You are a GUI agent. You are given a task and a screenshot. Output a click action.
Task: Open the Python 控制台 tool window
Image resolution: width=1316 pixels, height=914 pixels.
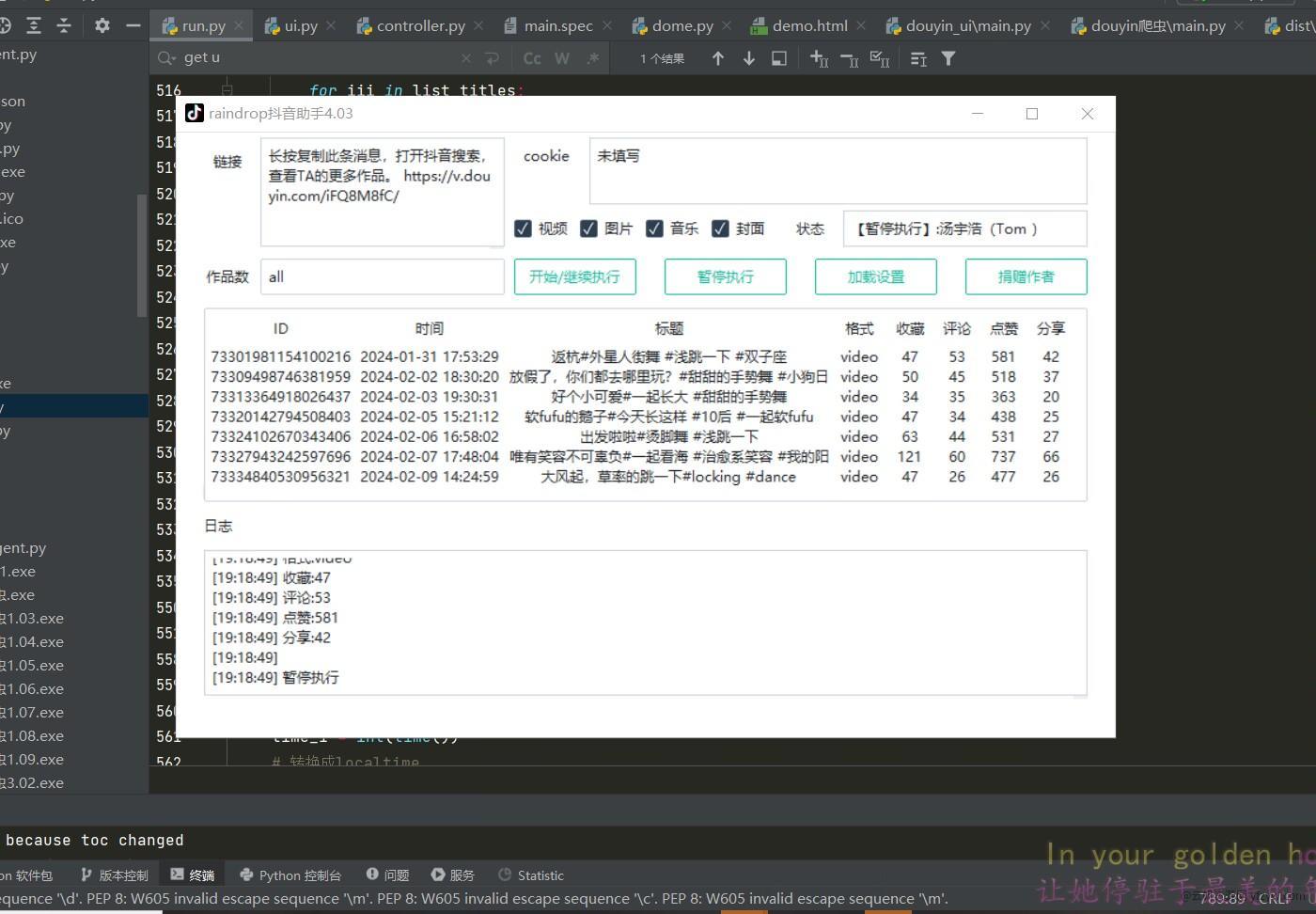coord(290,875)
